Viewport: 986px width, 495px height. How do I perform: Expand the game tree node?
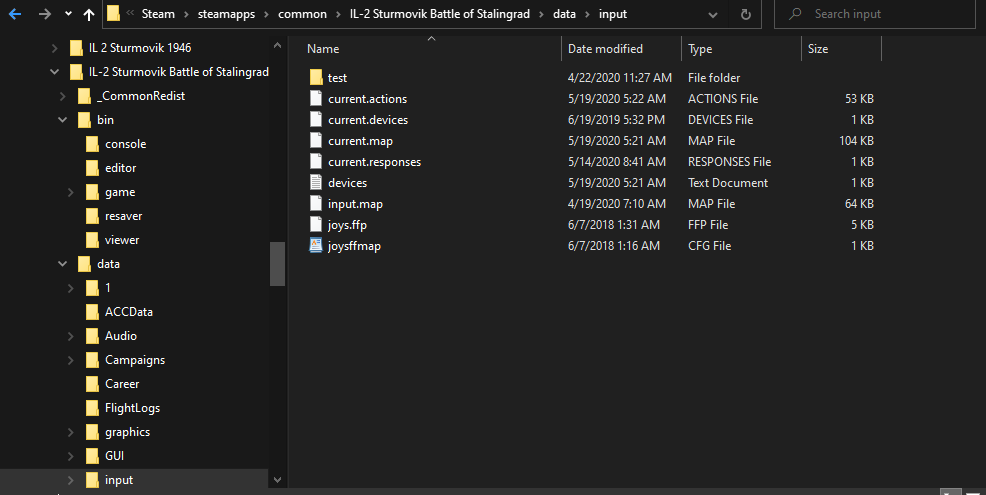[70, 192]
